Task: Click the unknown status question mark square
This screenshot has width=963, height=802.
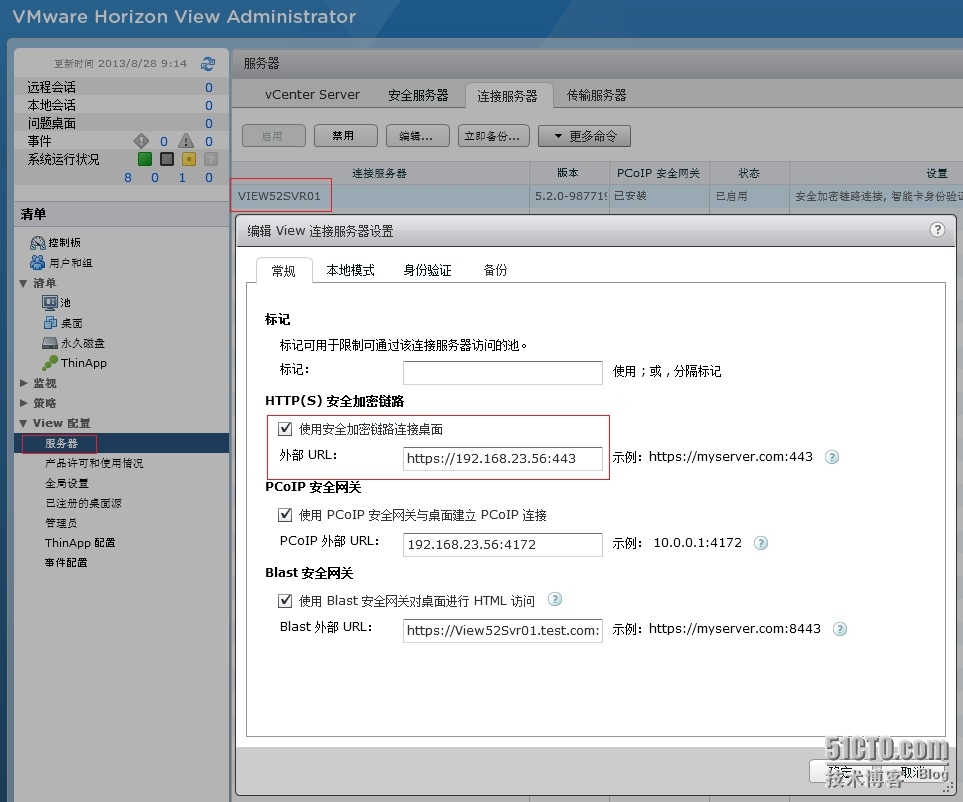Action: (211, 159)
